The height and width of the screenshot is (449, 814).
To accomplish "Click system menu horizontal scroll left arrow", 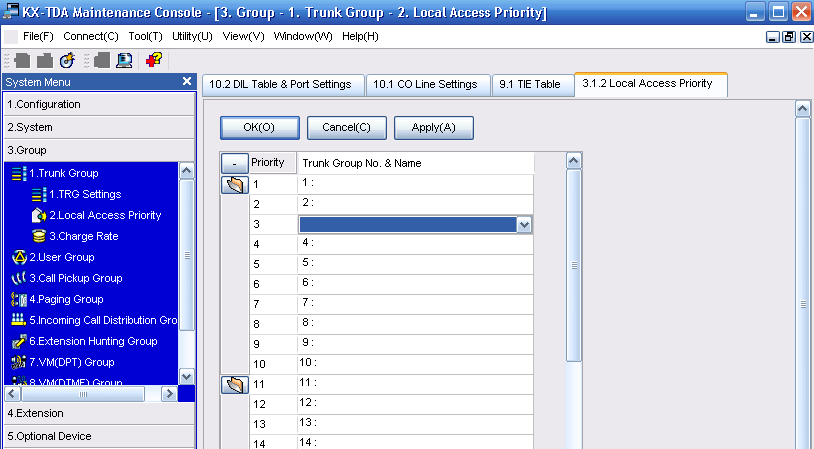I will coord(12,394).
